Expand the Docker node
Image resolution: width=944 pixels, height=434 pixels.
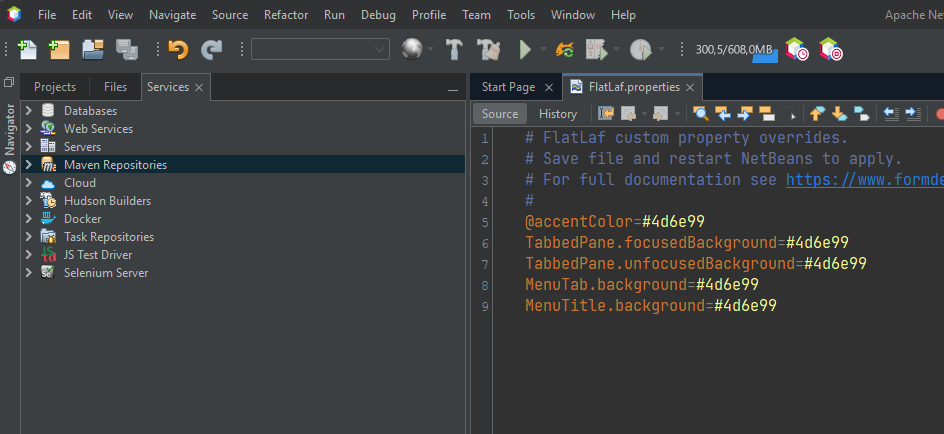click(28, 219)
